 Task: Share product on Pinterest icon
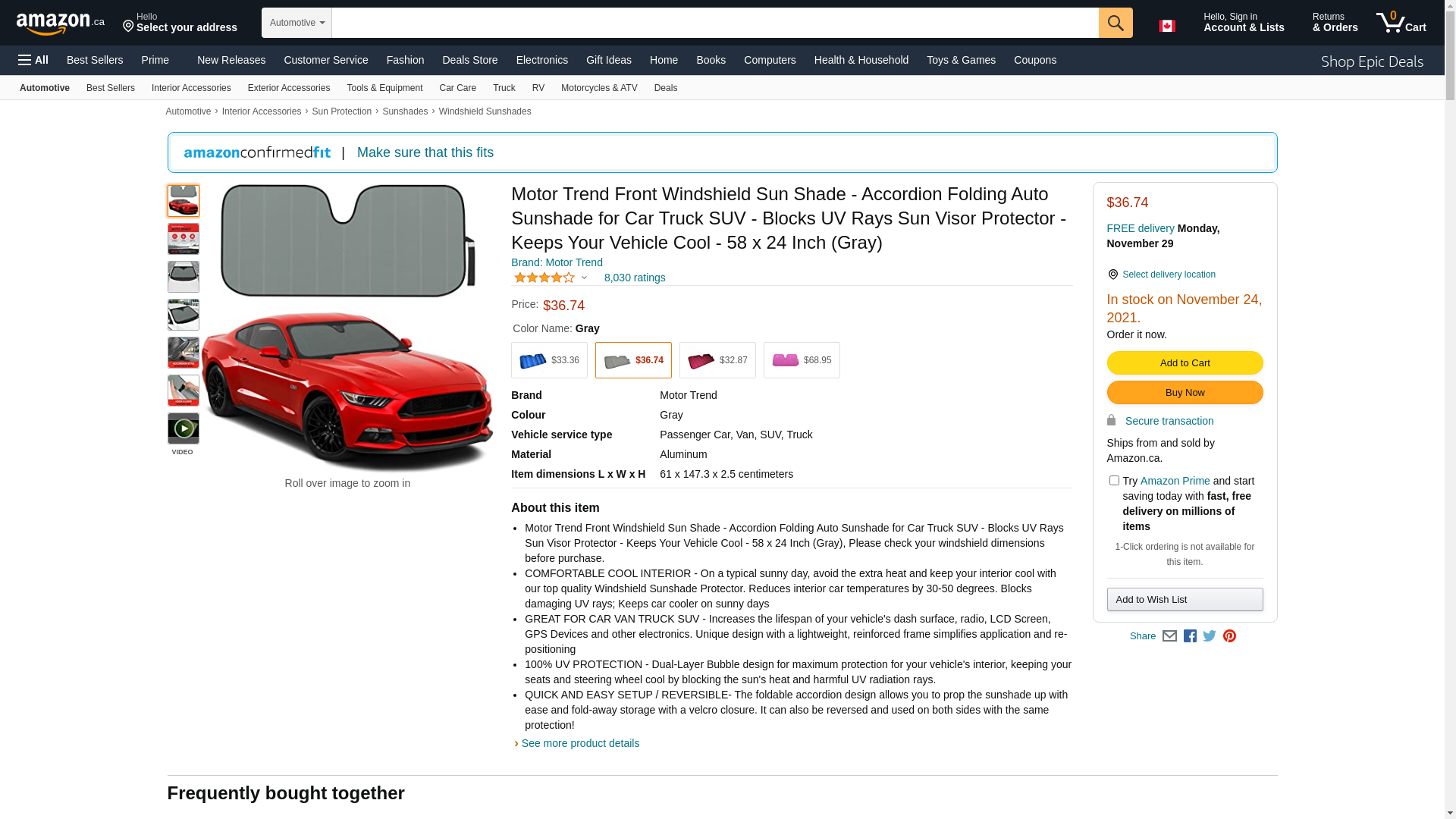tap(1229, 636)
